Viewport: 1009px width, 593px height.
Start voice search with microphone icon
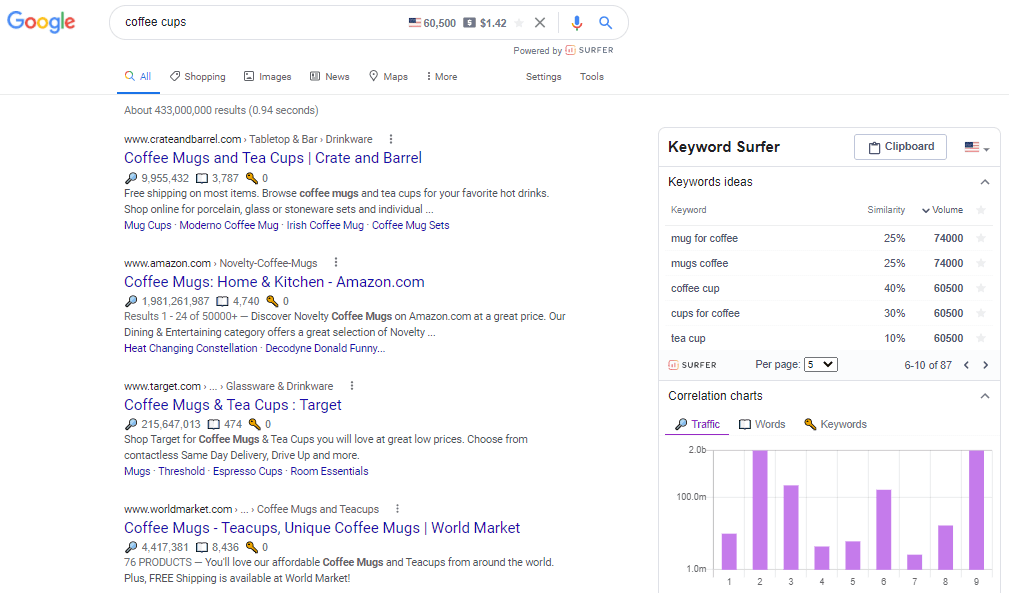[x=577, y=23]
